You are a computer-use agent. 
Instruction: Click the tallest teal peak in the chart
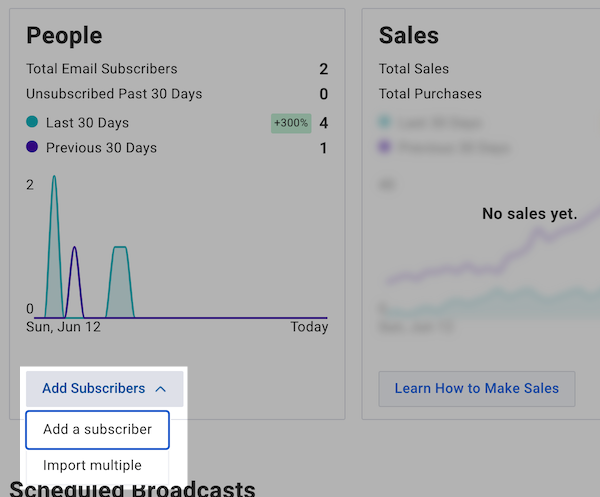click(53, 180)
